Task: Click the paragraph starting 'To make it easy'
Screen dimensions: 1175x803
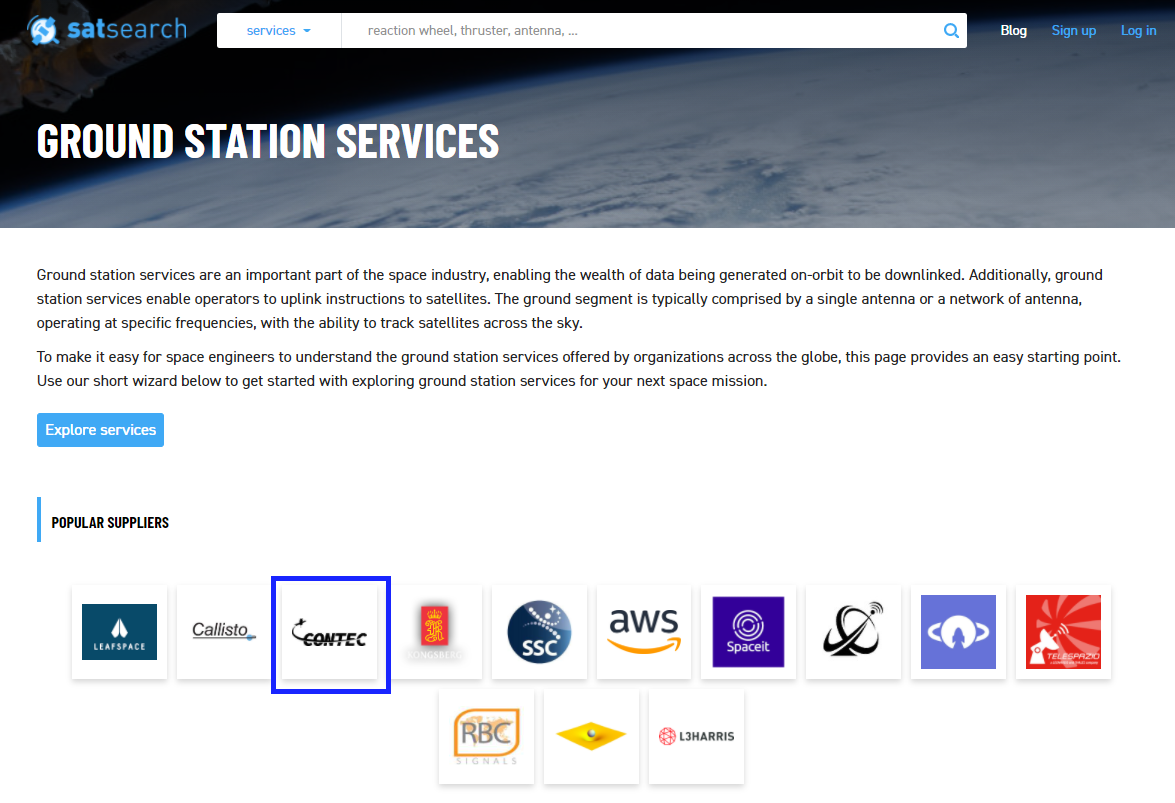Action: coord(579,369)
